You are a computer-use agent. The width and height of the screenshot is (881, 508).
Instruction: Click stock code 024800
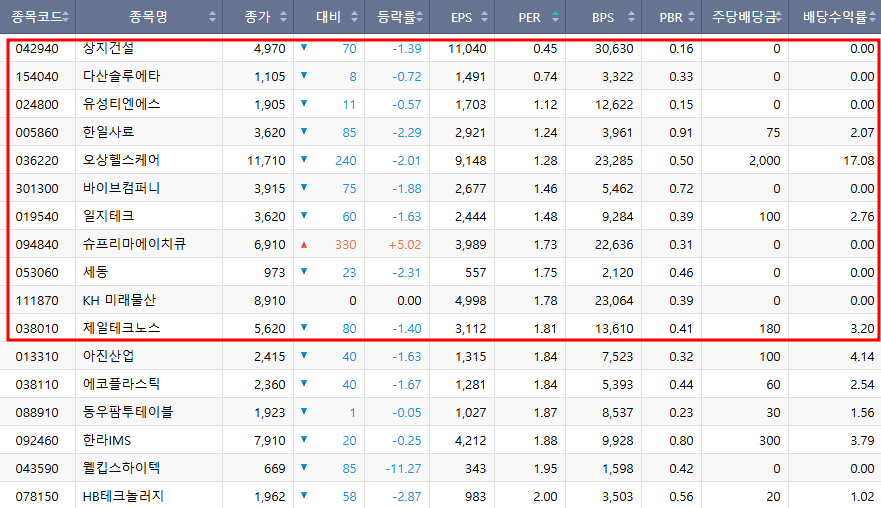click(x=37, y=105)
